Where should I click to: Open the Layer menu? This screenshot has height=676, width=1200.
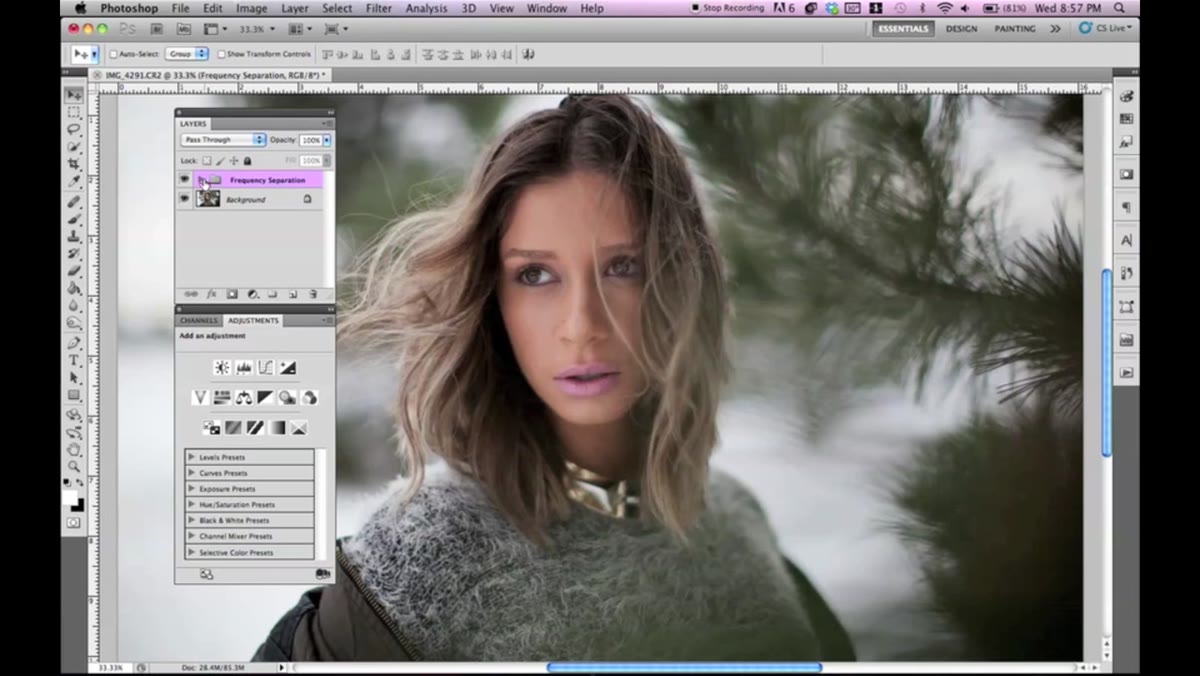click(x=295, y=8)
